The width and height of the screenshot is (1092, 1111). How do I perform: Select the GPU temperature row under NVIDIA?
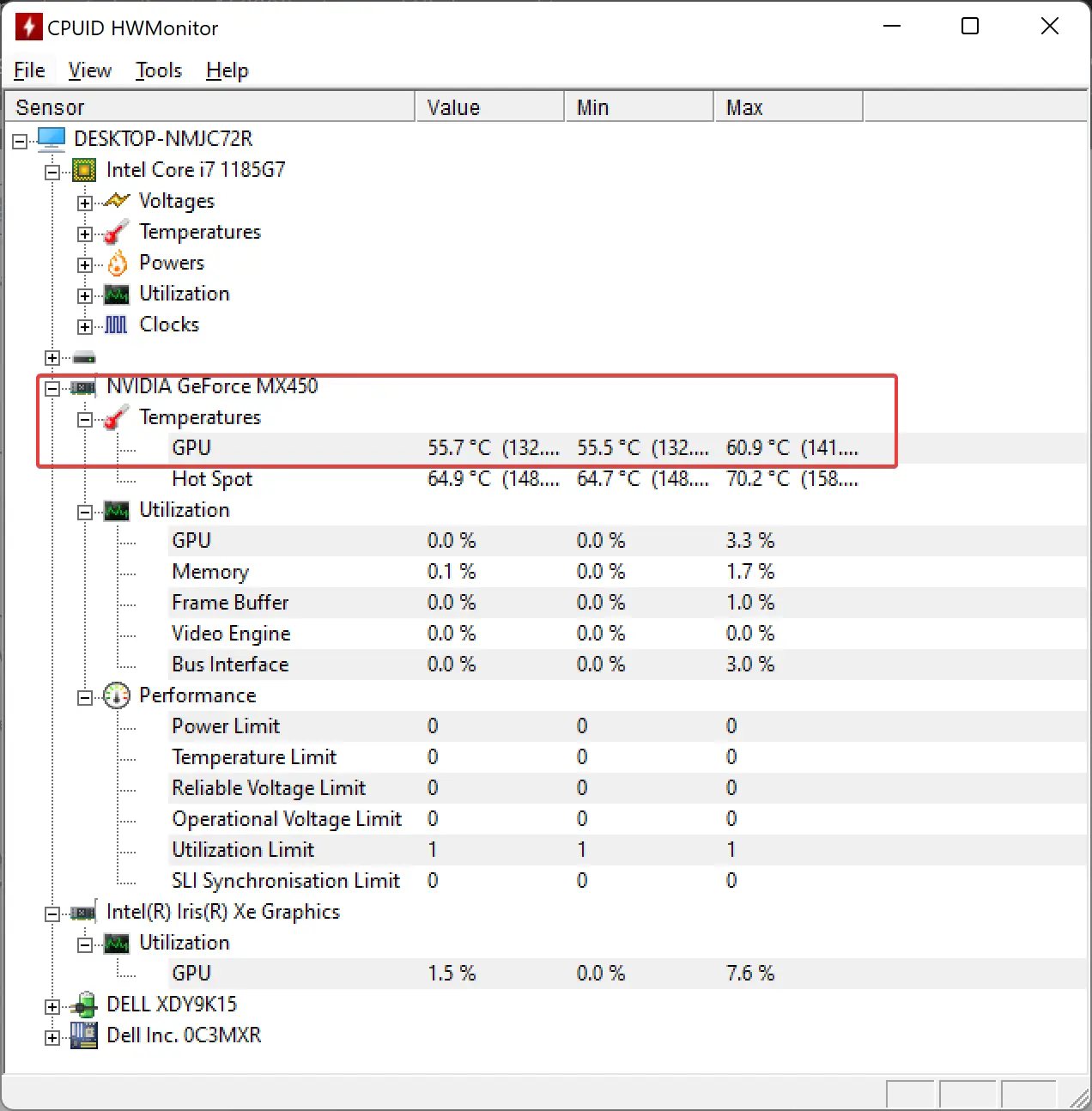point(628,448)
